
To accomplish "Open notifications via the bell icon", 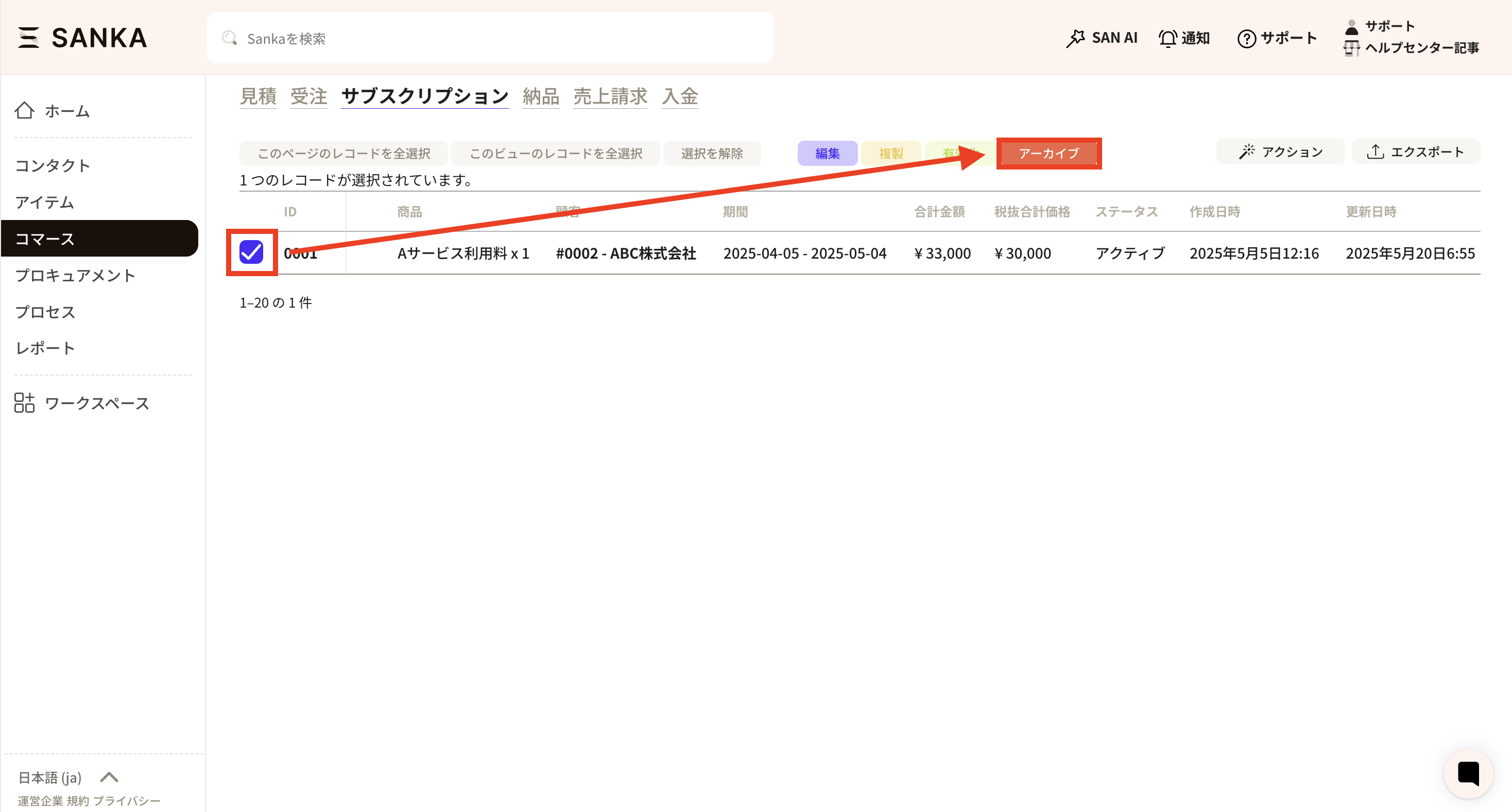I will (1167, 38).
